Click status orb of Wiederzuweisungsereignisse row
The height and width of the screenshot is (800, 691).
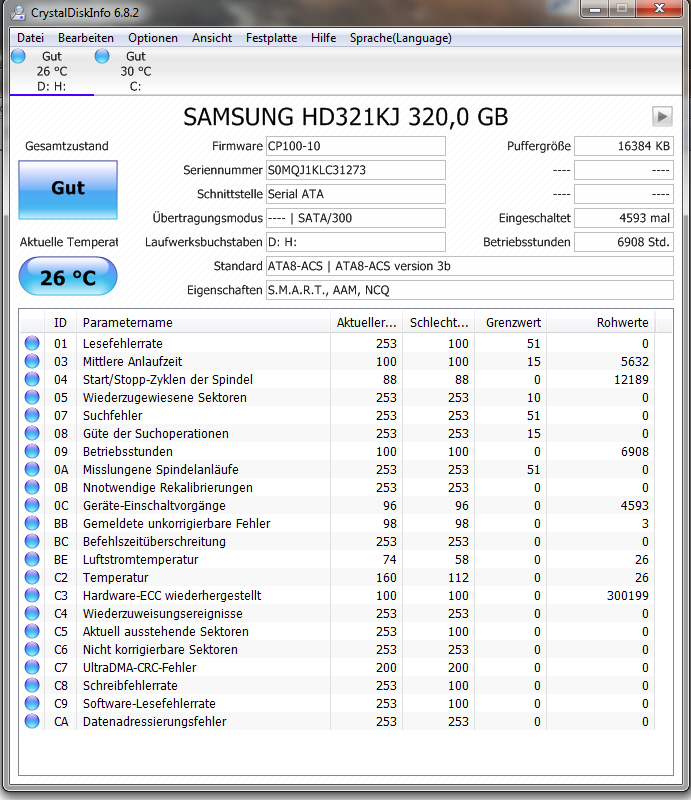[32, 613]
